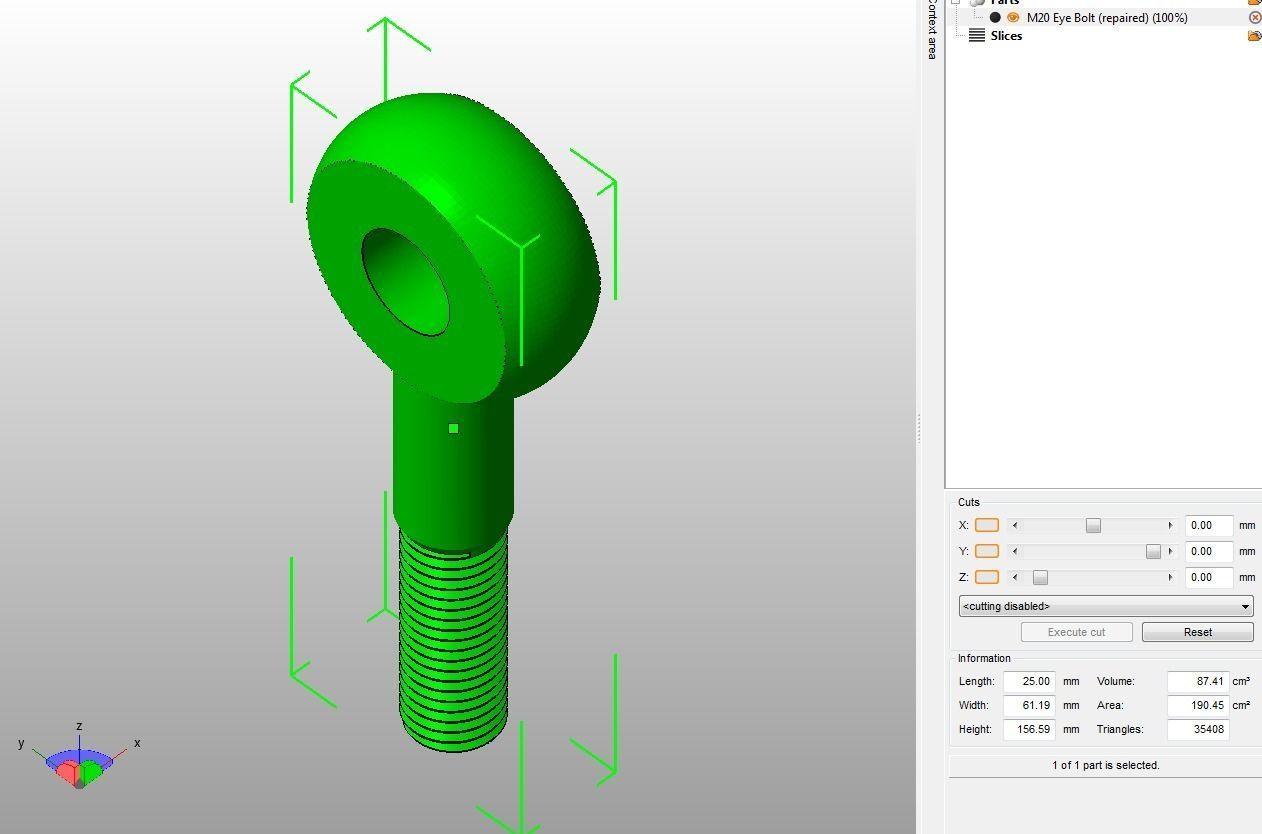Select the M20 Eye Bolt (repaired) tree item
1262x834 pixels.
[x=1107, y=17]
